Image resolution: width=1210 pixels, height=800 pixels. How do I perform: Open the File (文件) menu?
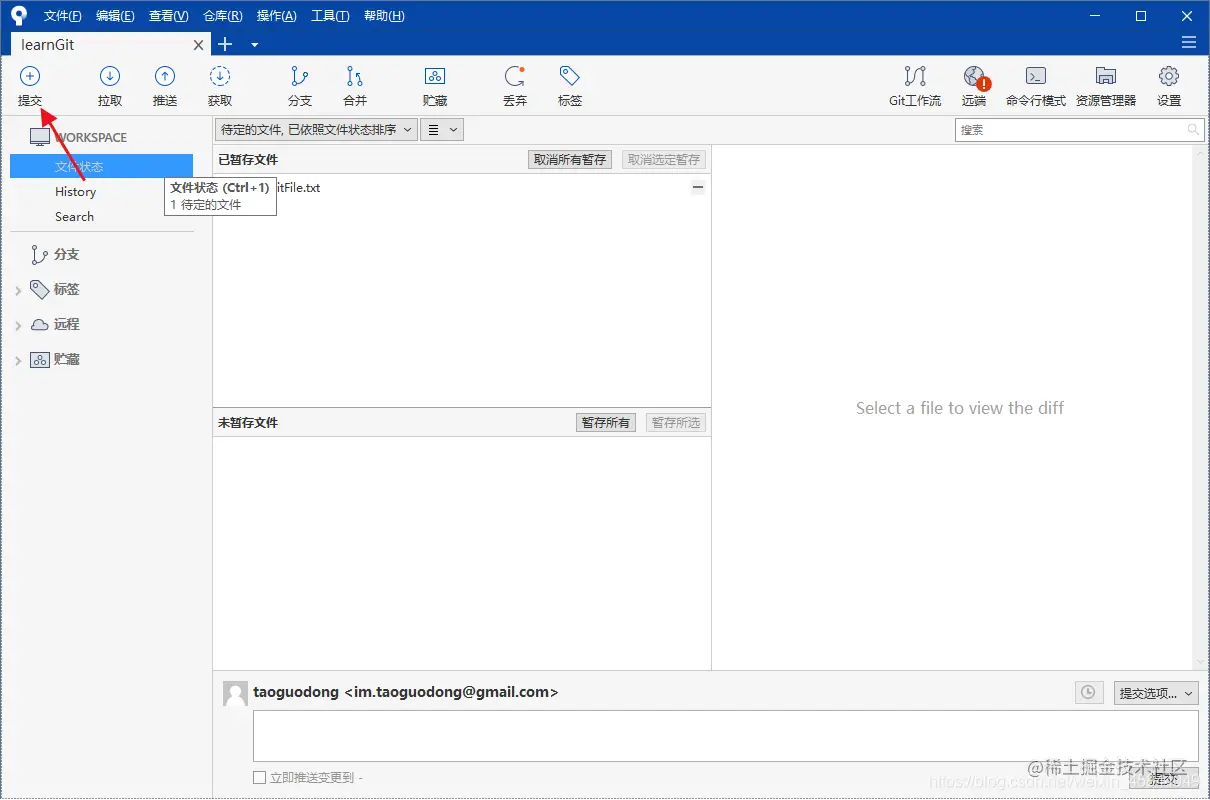63,16
